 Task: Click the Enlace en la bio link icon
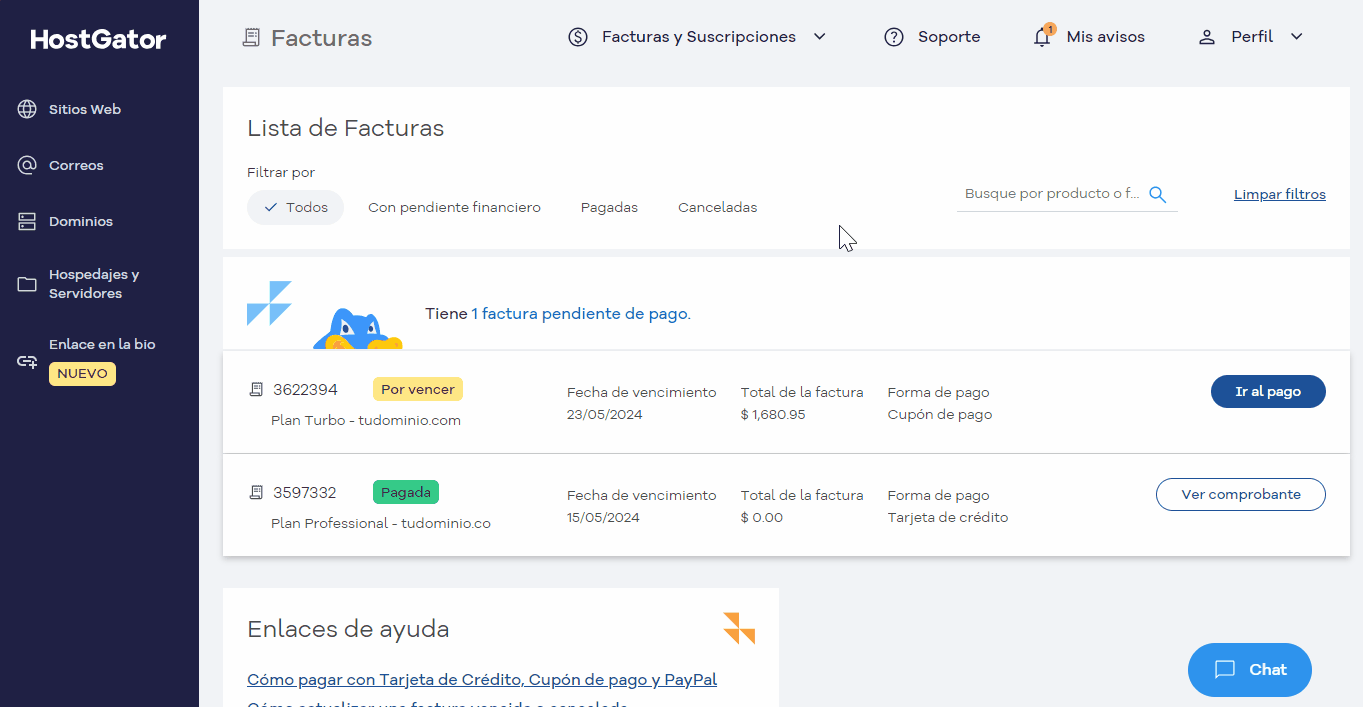point(27,361)
